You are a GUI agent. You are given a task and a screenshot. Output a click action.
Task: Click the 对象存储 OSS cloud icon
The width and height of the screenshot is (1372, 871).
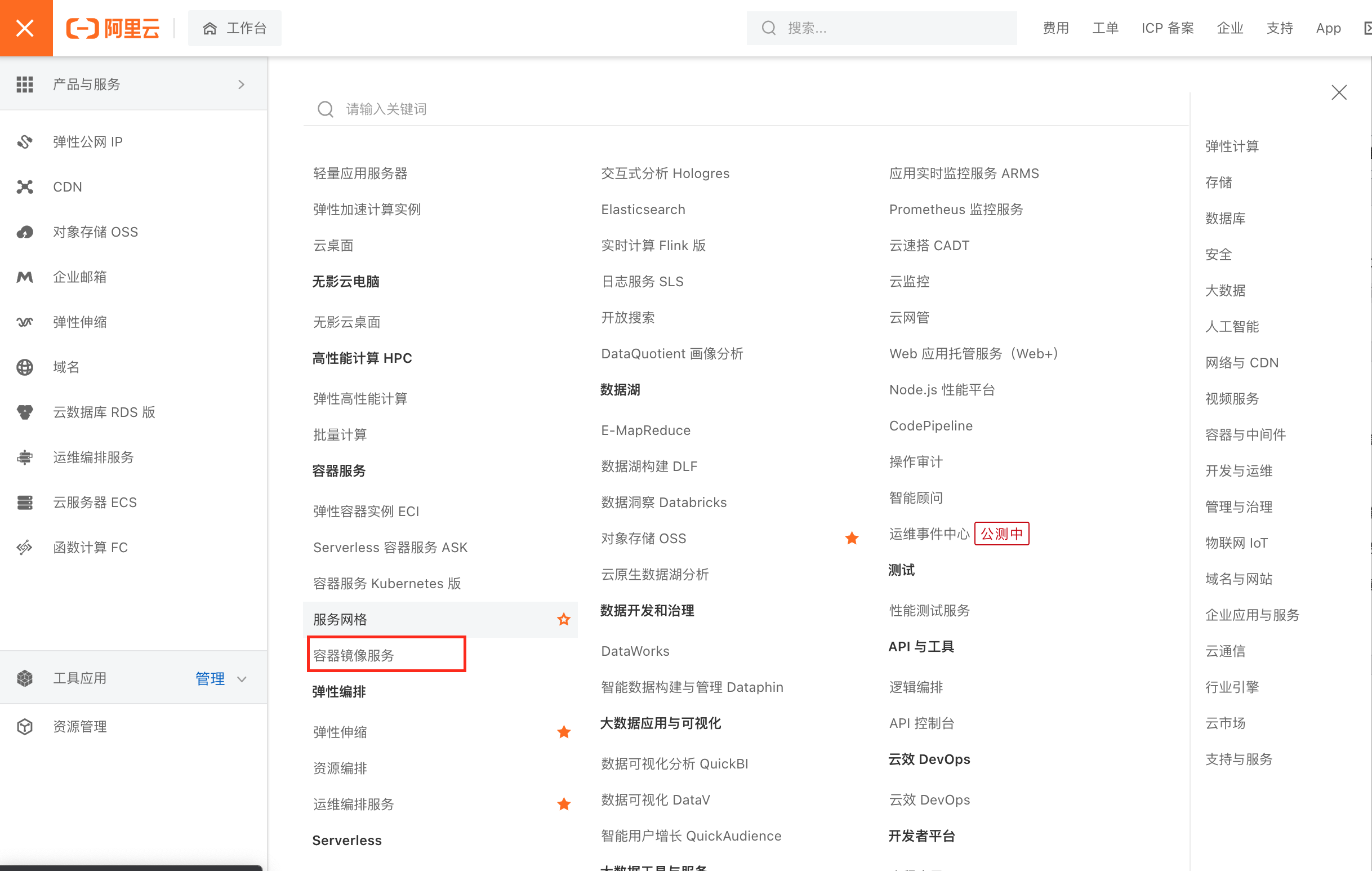26,232
